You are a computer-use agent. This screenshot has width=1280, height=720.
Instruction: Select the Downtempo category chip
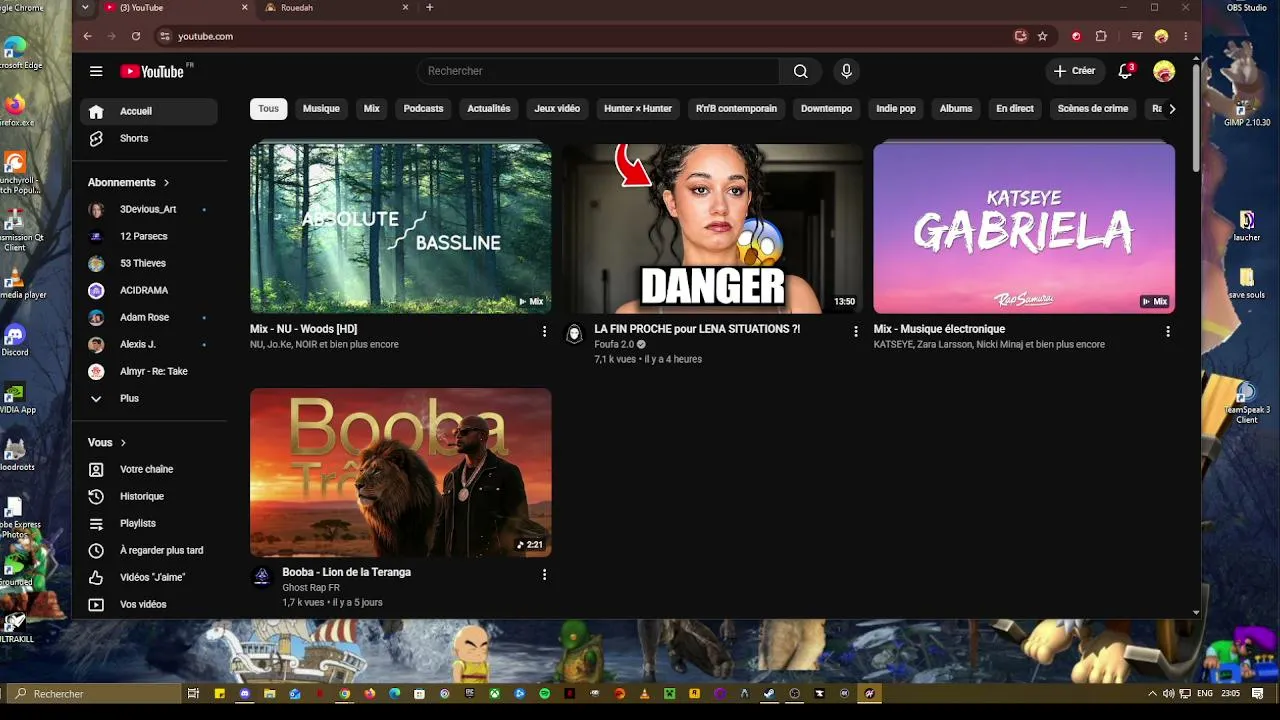click(827, 108)
